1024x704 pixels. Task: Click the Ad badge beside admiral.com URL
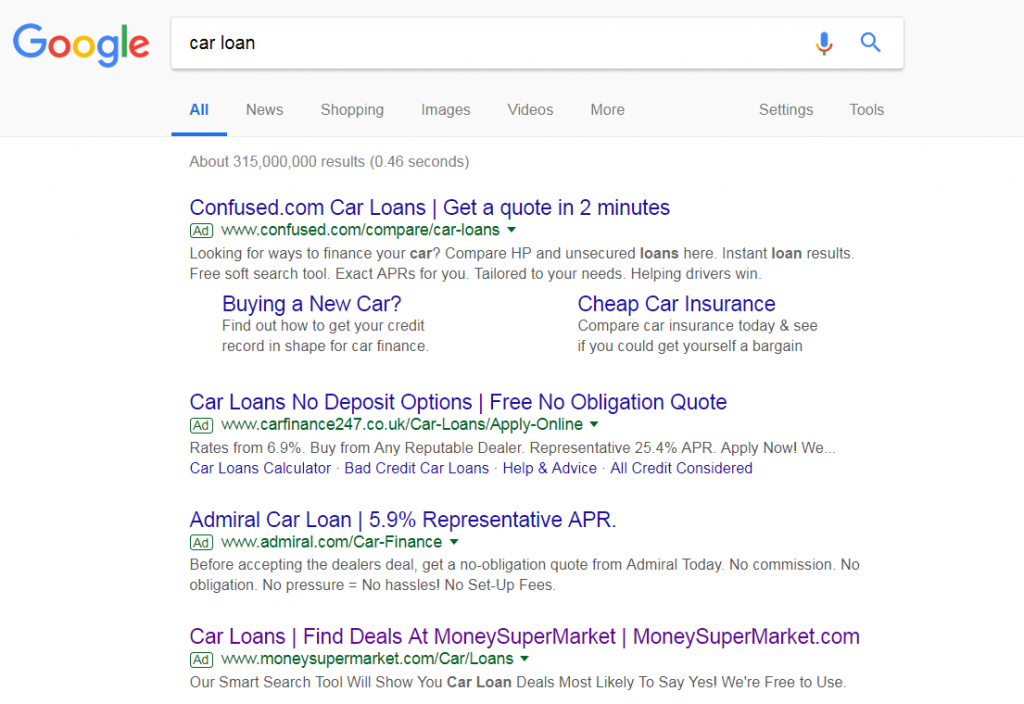pos(201,543)
